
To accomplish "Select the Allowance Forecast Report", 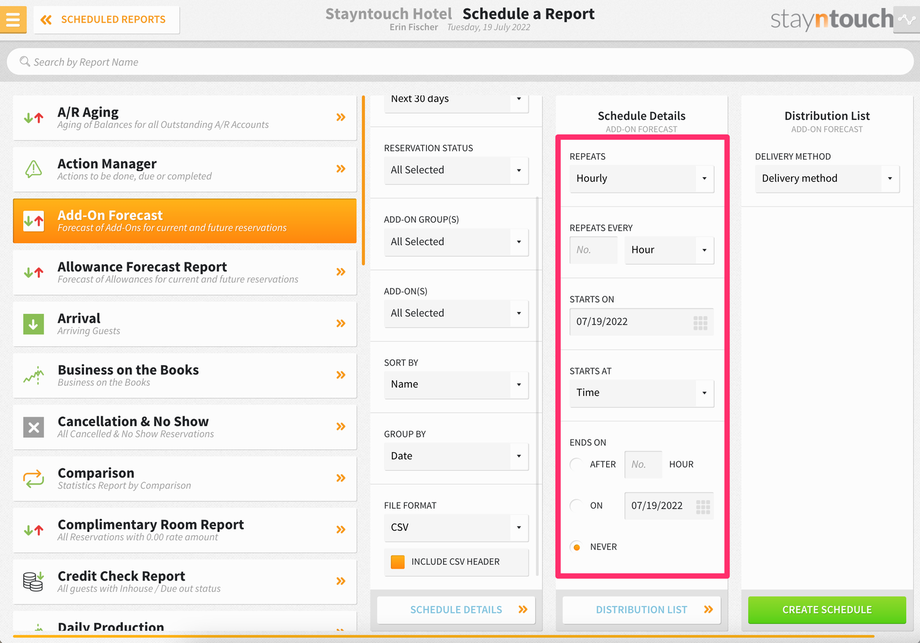I will 184,272.
